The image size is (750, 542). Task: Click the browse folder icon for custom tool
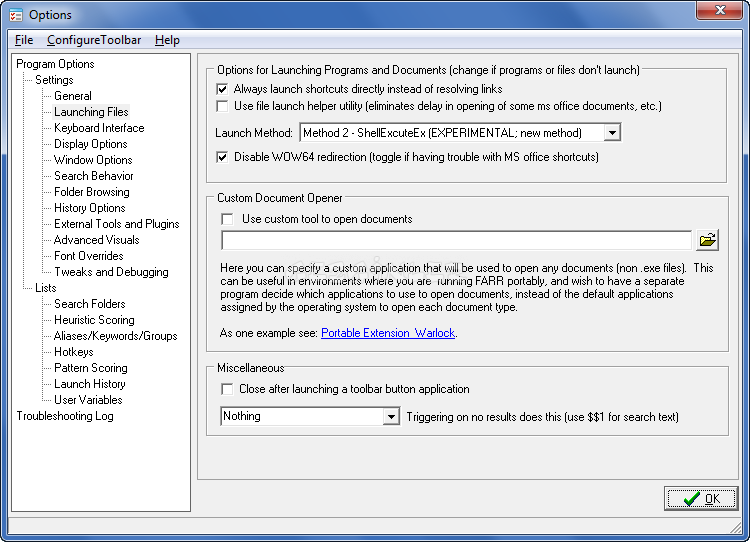coord(707,240)
